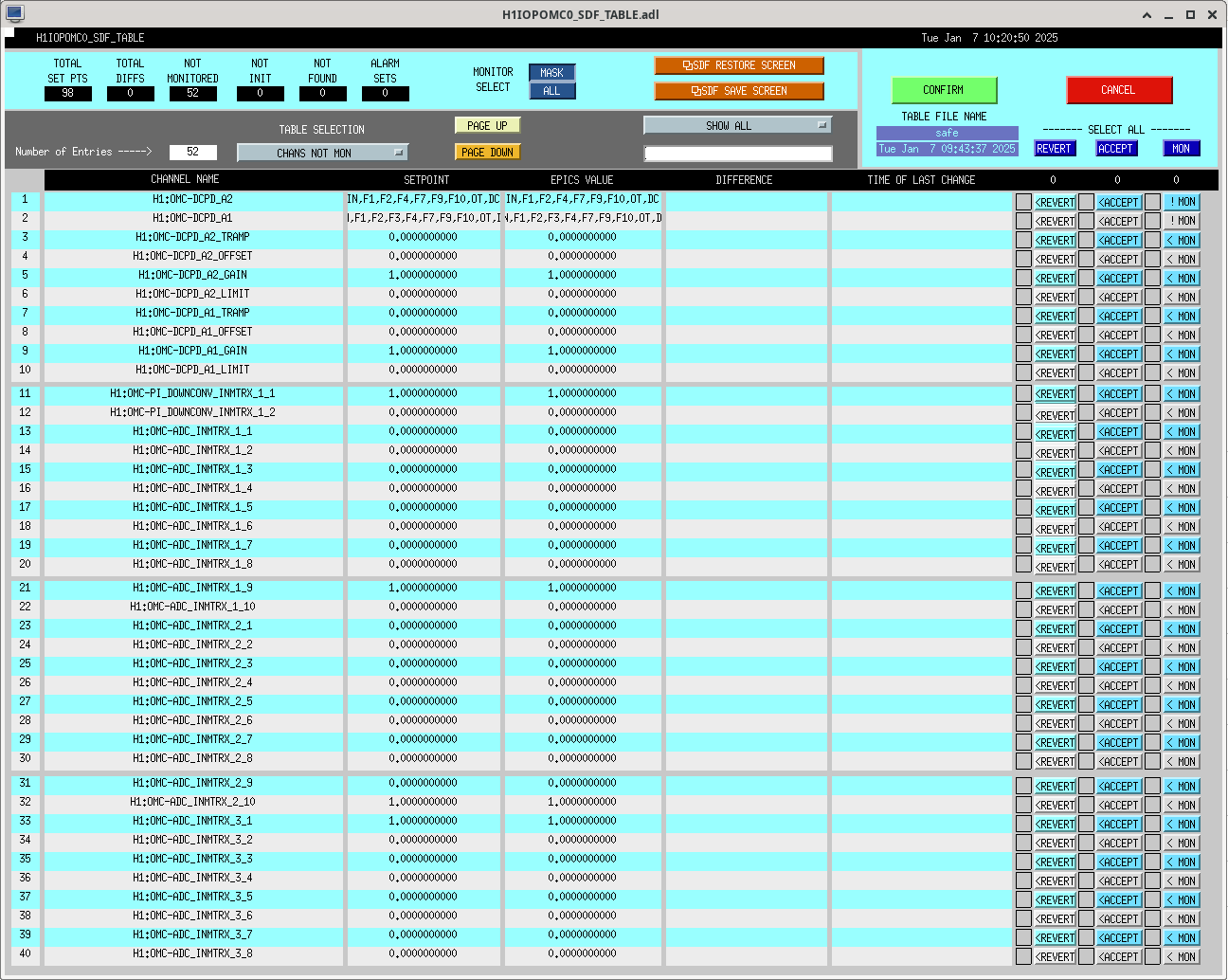Click row number 40 in the table
Viewport: 1228px width, 980px height.
(25, 953)
